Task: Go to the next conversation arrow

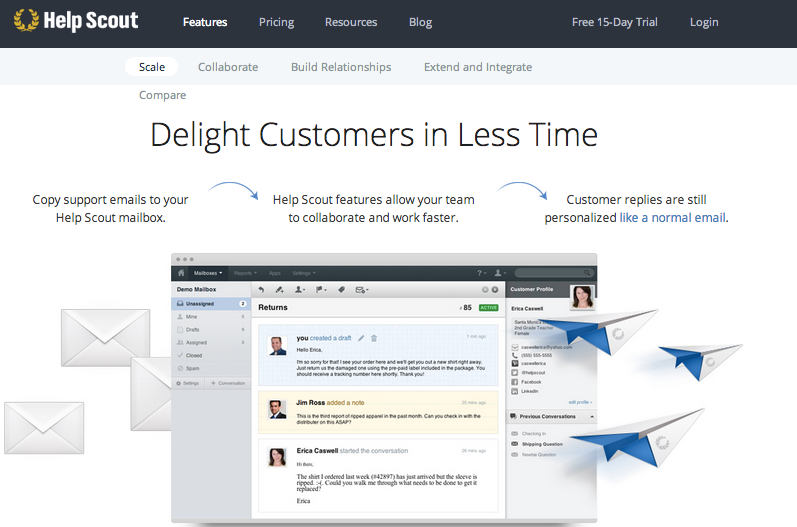Action: click(495, 290)
